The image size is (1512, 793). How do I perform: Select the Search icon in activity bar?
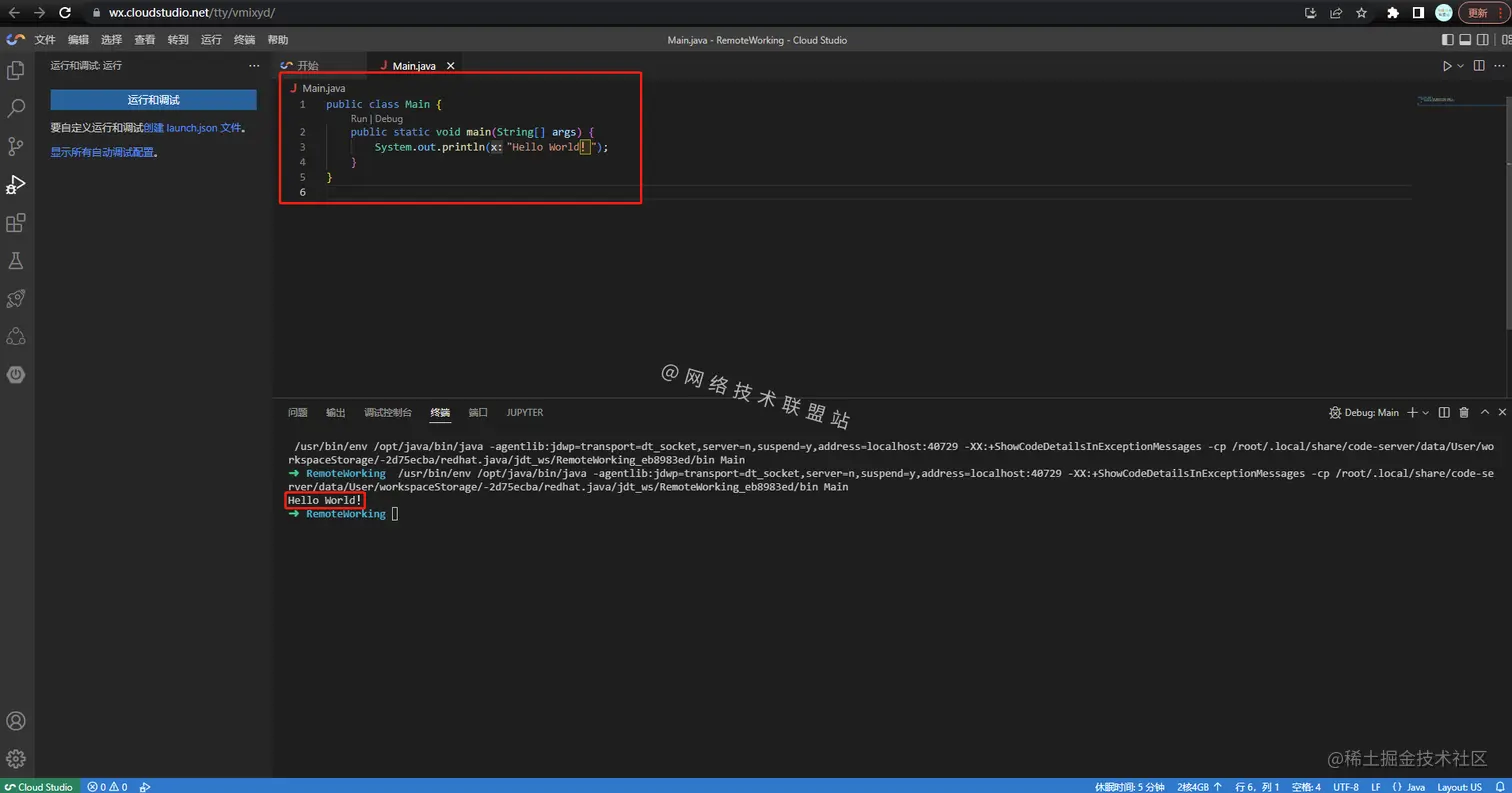[x=15, y=108]
